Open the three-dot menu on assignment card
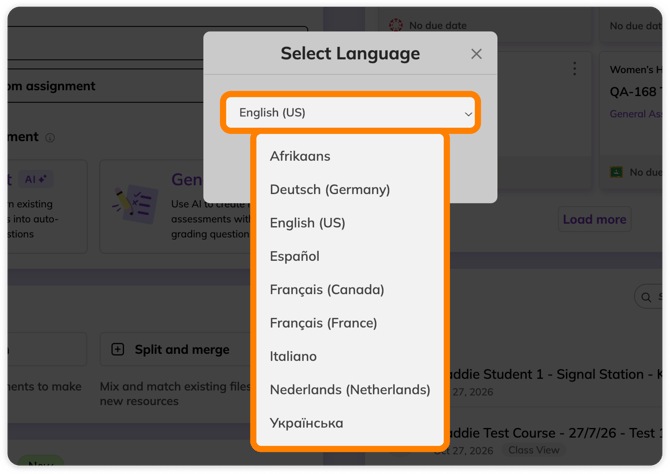The width and height of the screenshot is (670, 474). tap(574, 68)
